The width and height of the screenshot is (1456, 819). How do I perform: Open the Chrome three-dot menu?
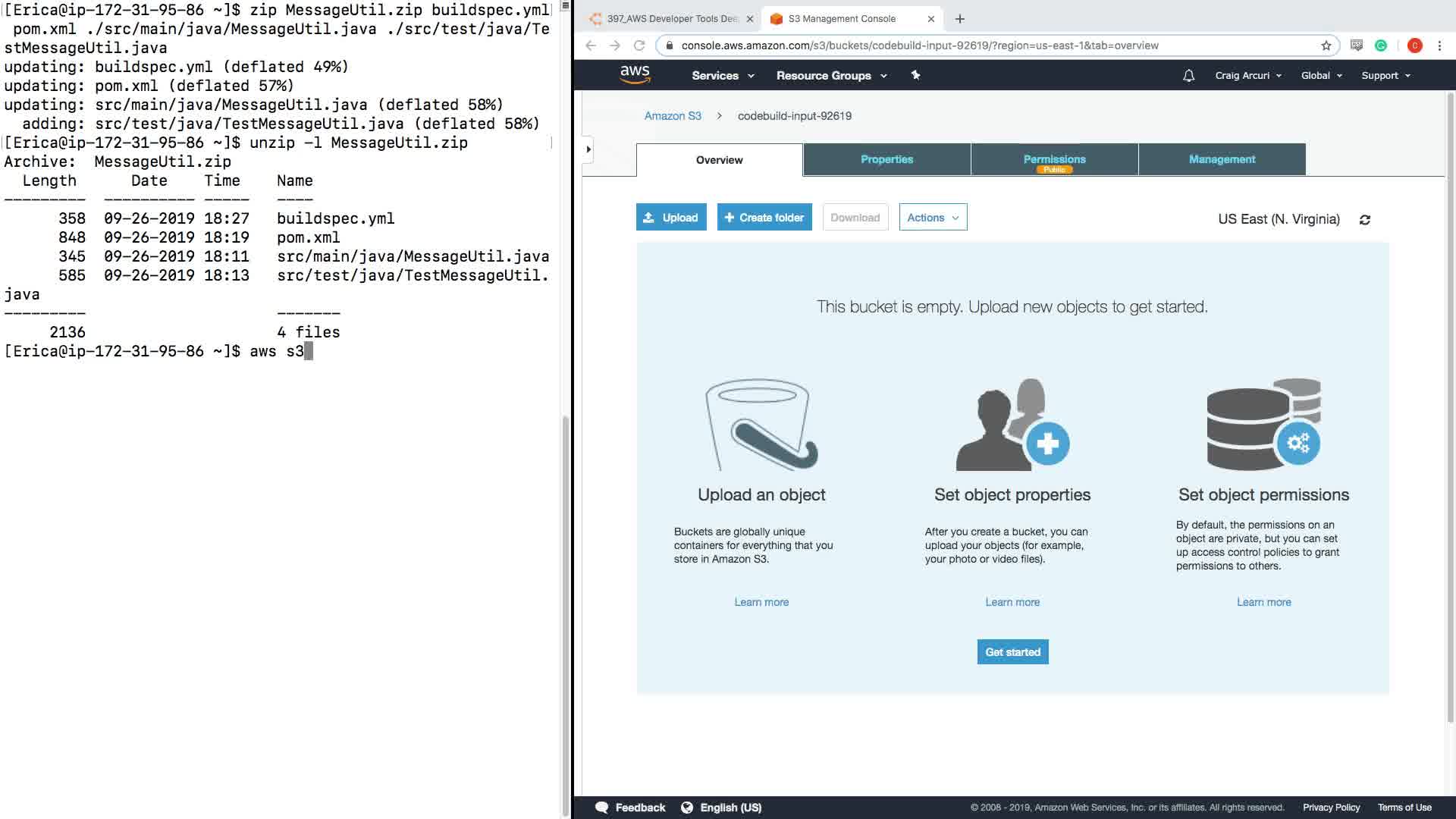coord(1439,45)
